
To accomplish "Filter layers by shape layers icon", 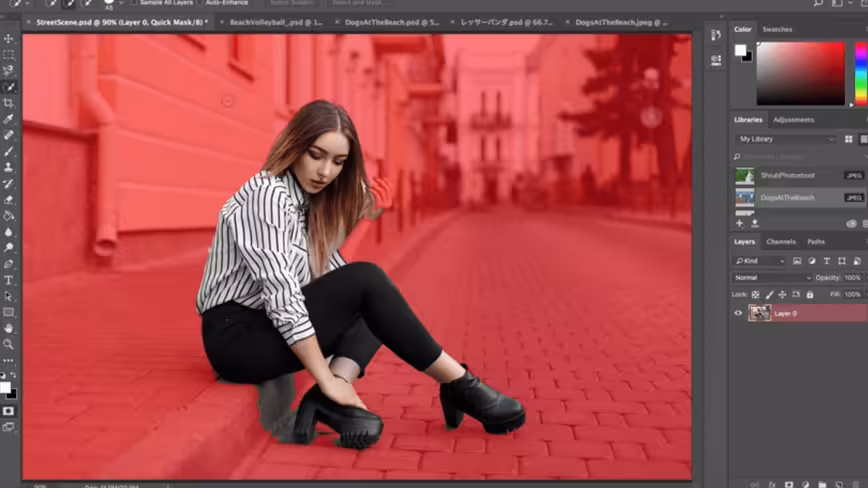I will [x=841, y=261].
